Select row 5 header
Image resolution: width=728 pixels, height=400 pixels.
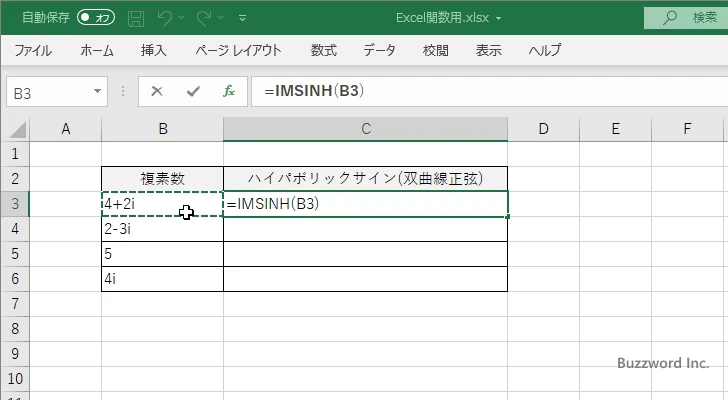point(15,254)
